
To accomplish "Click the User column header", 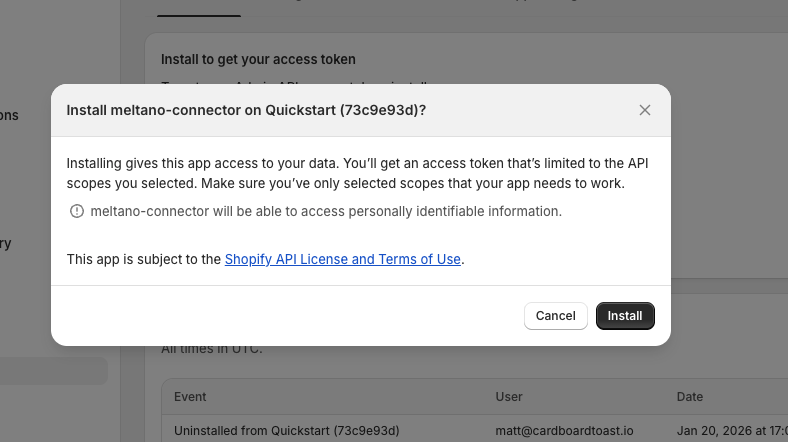I will [509, 397].
